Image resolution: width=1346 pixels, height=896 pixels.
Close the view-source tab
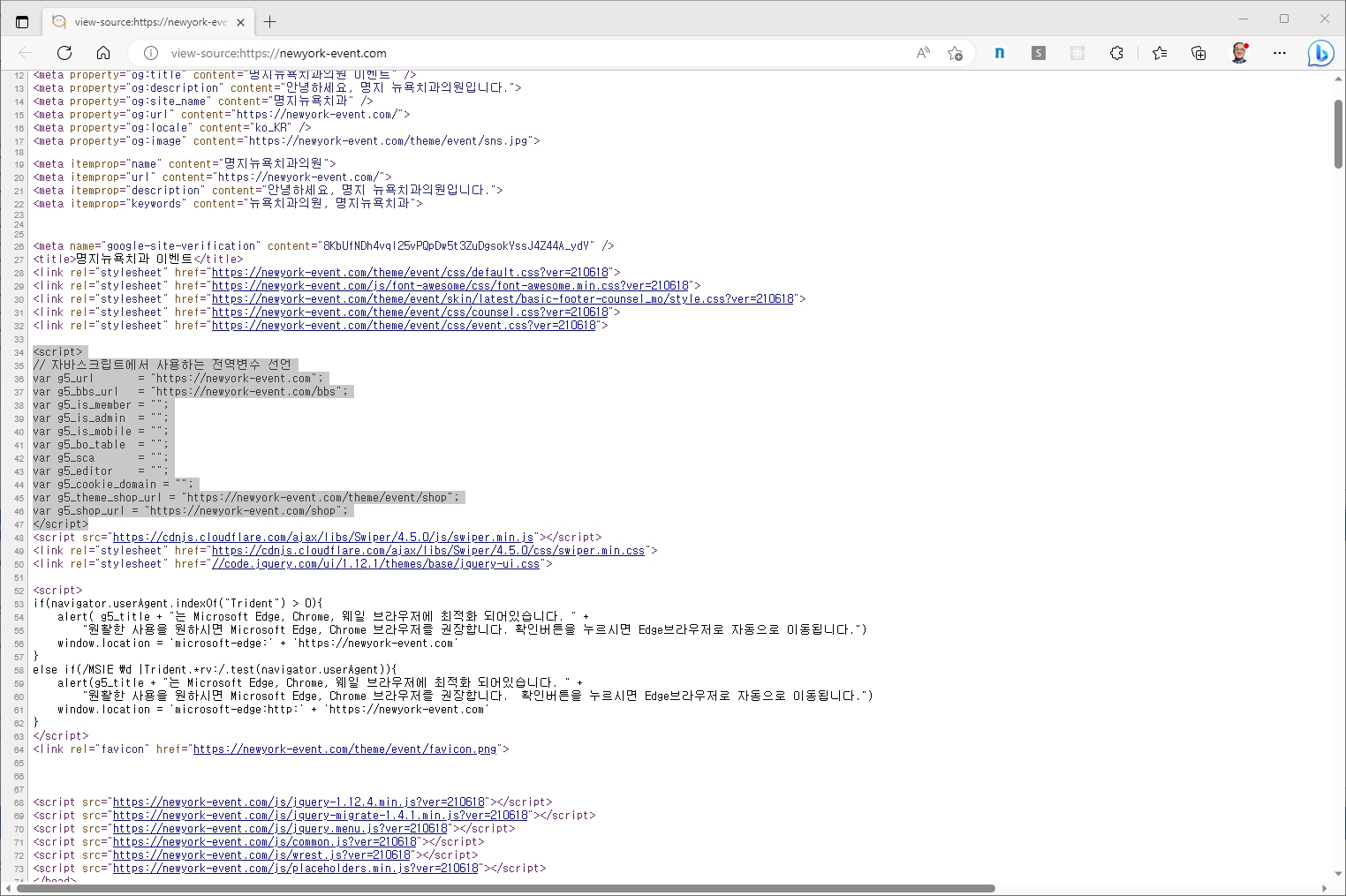[240, 22]
